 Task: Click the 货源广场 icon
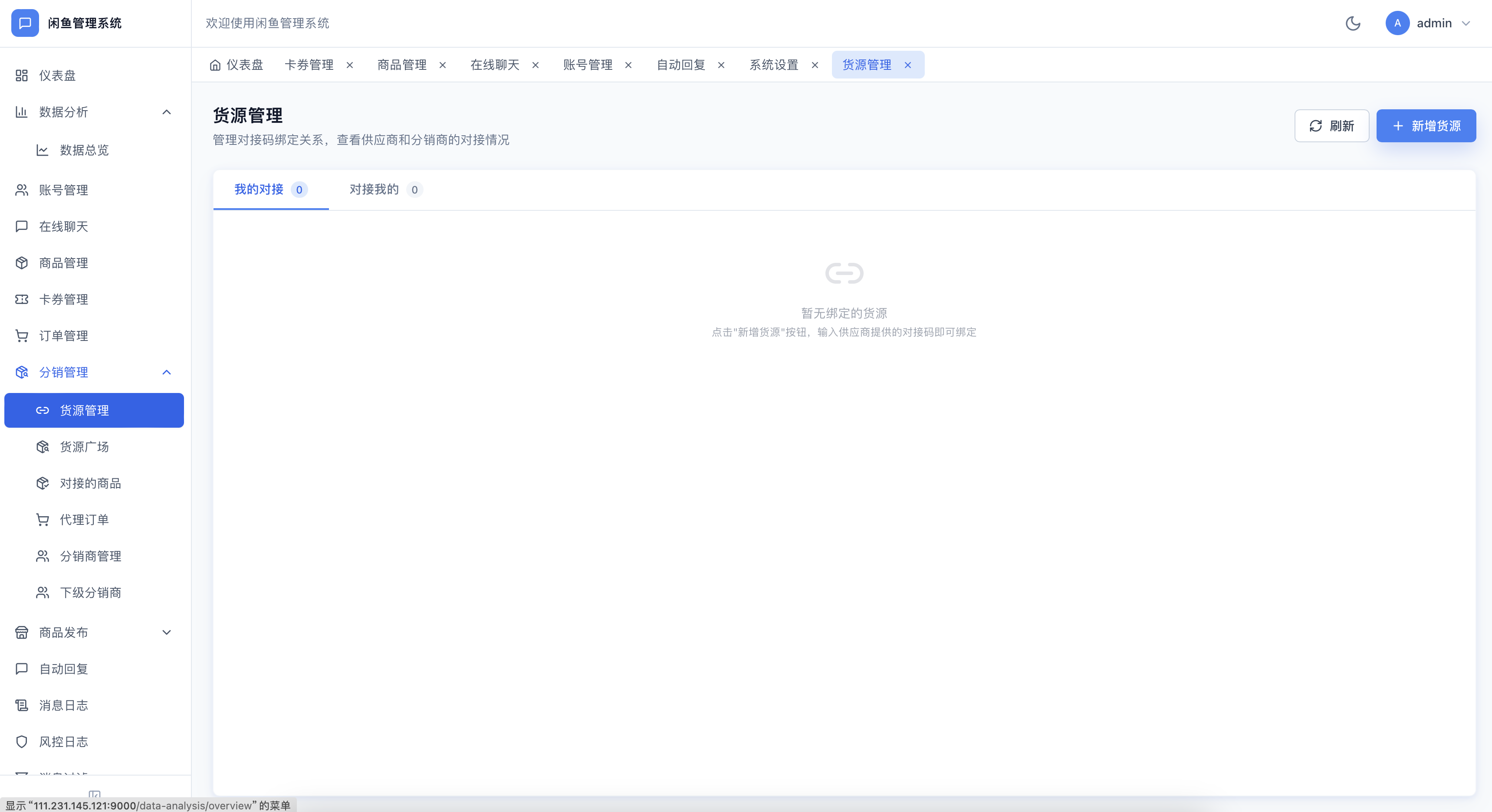42,447
